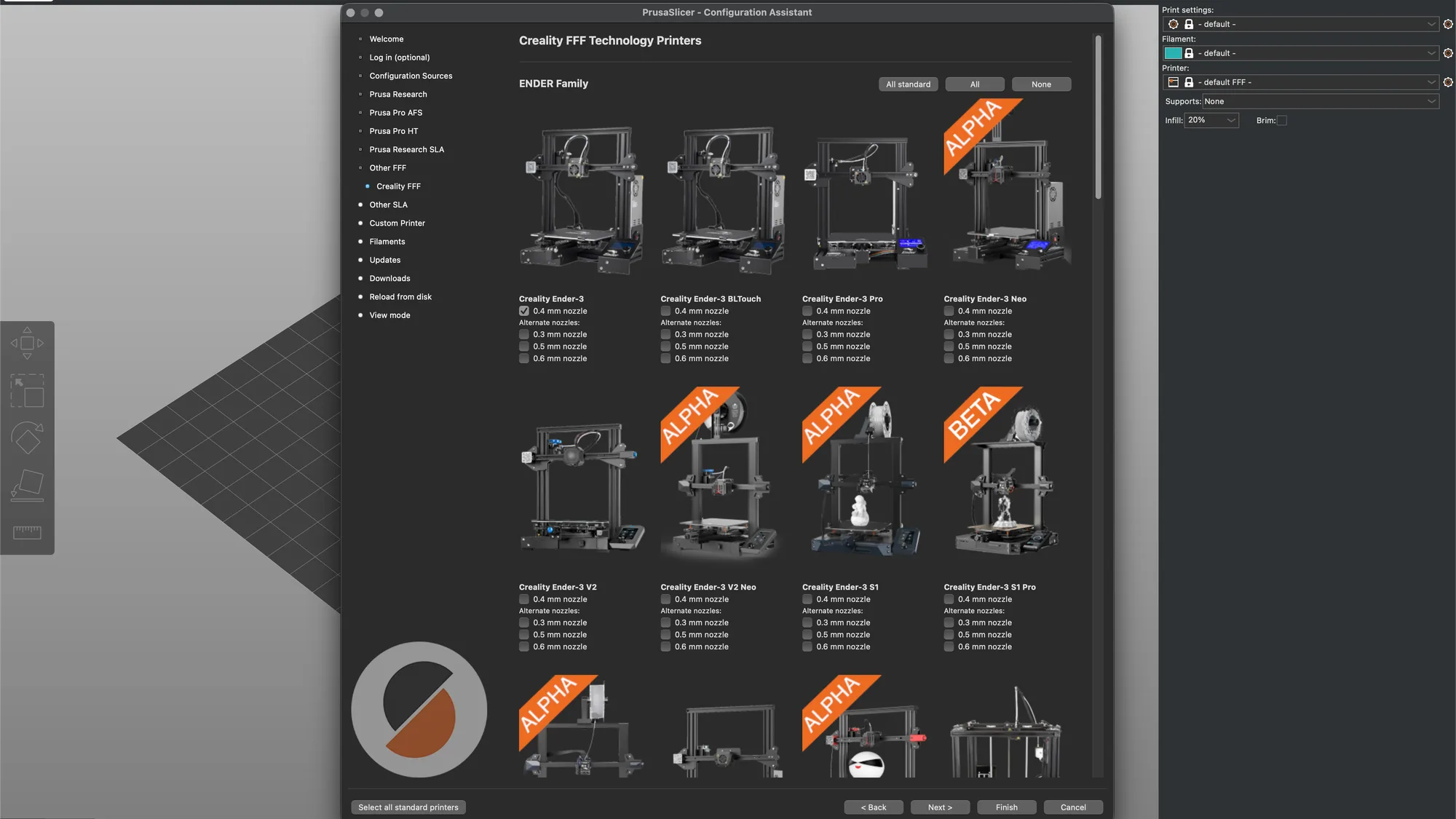Enable Ender-3 V2 0.4 mm nozzle
The height and width of the screenshot is (819, 1456).
(524, 599)
